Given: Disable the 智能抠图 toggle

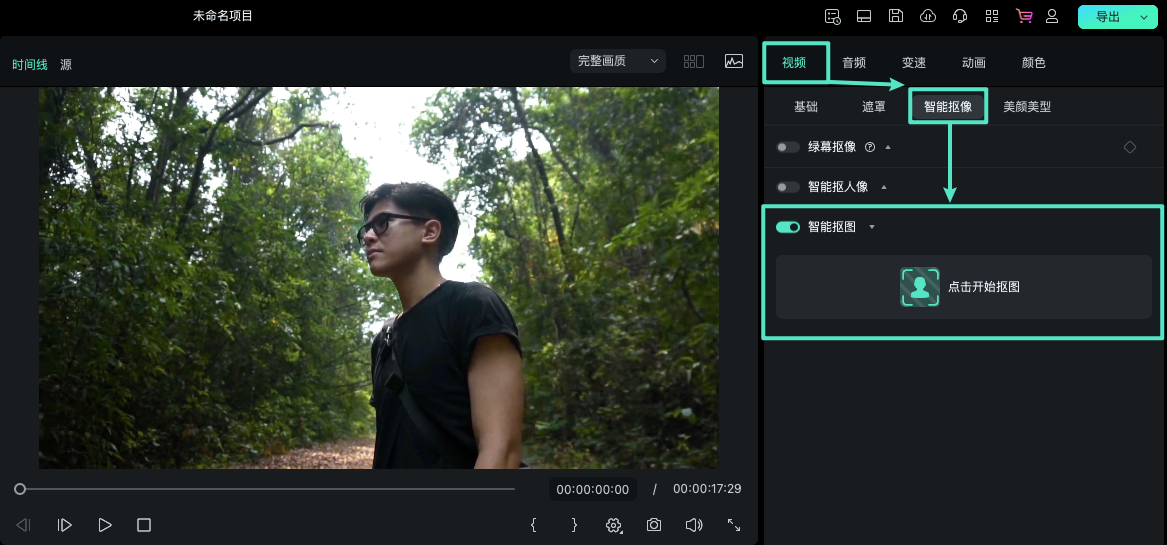Looking at the screenshot, I should 787,227.
